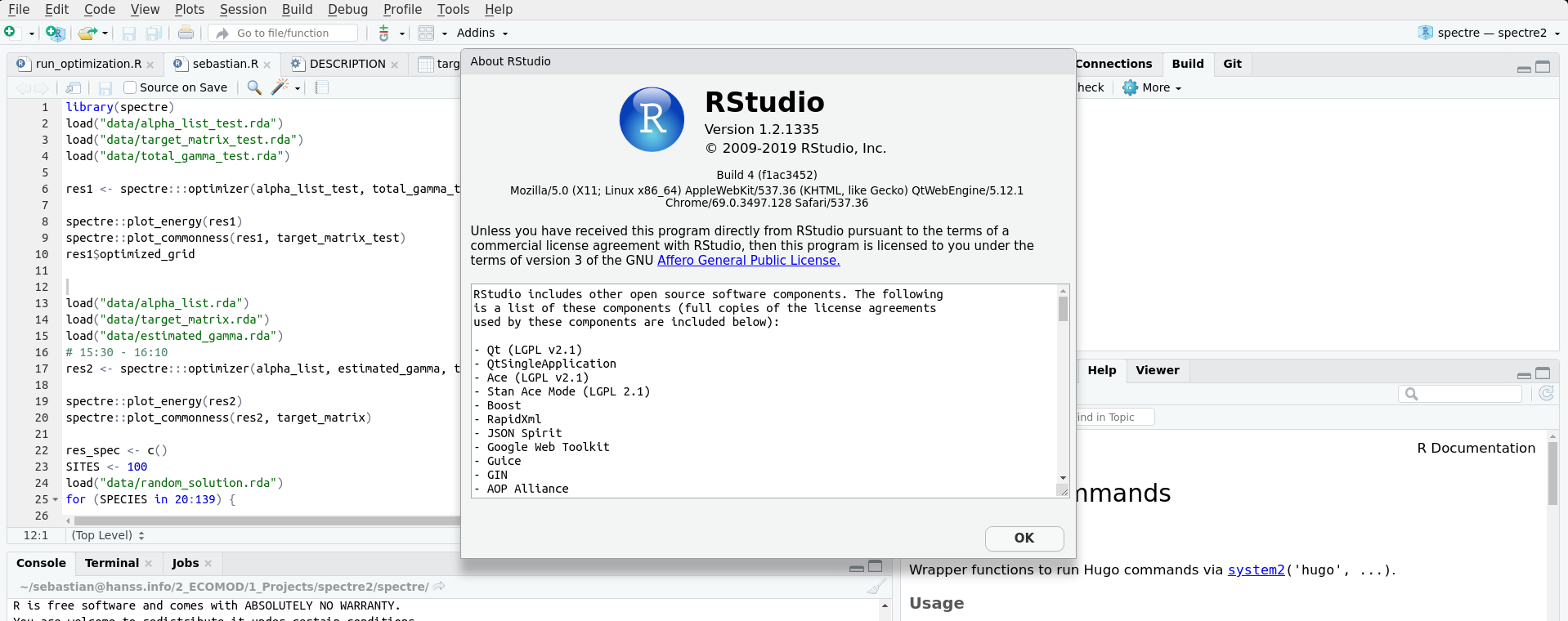Open the Session menu
Viewport: 1568px width, 621px height.
click(243, 9)
